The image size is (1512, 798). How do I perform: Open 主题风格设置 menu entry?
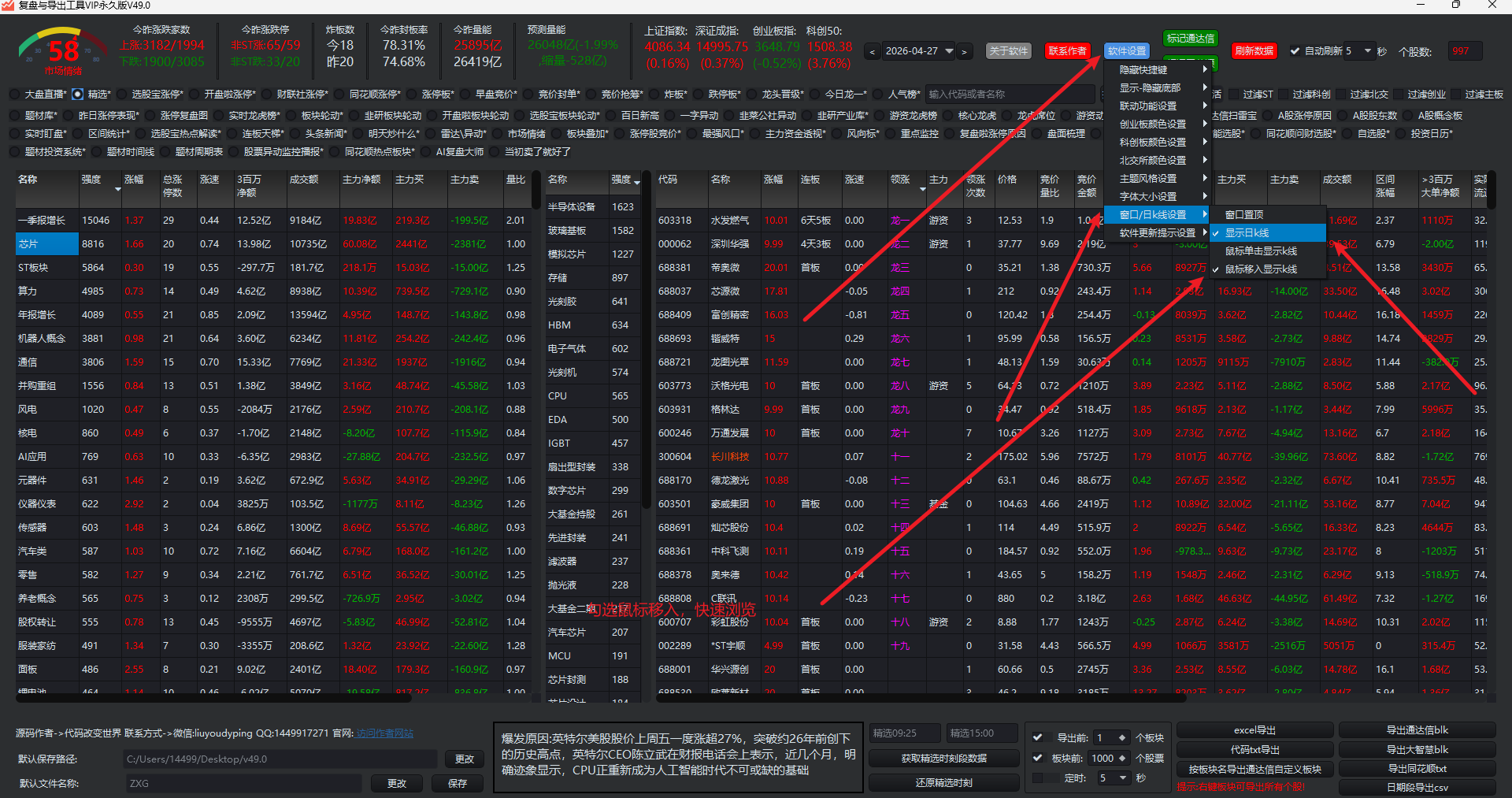pyautogui.click(x=1148, y=179)
